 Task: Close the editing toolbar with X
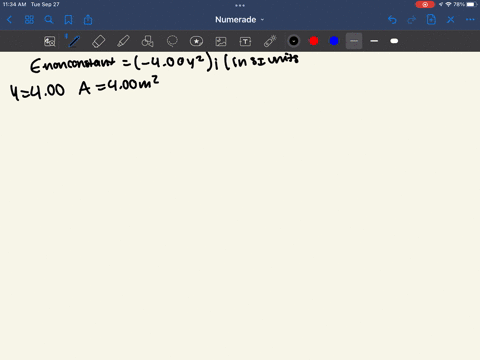coord(451,20)
